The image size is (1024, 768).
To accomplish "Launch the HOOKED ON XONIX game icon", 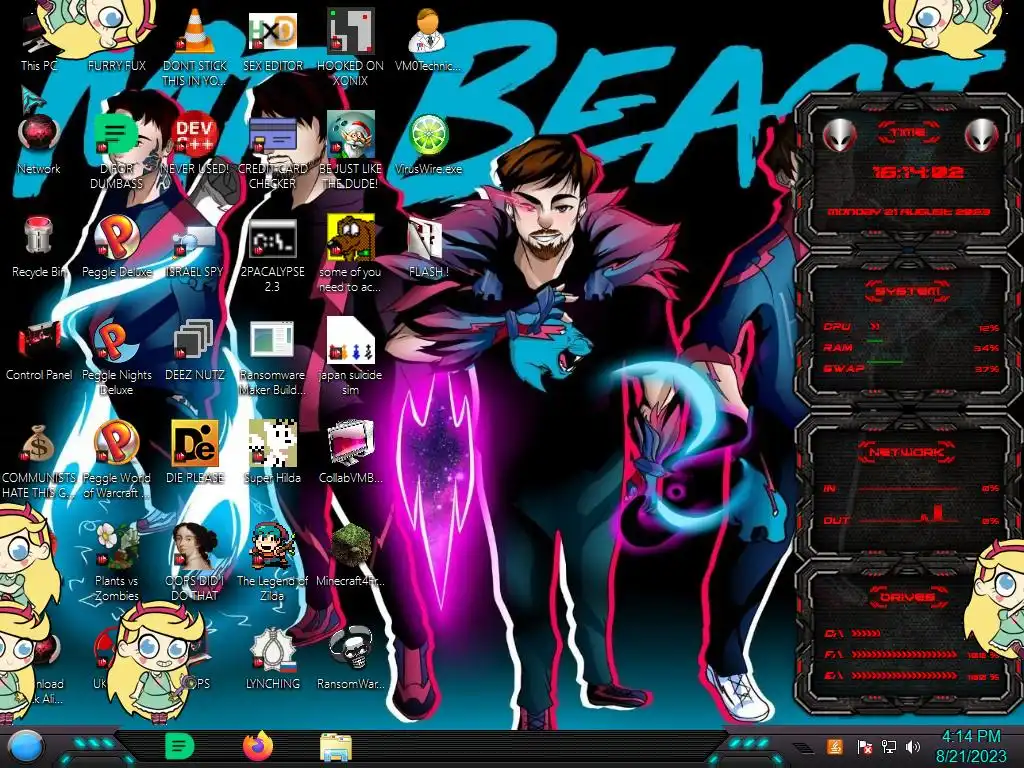I will pos(350,47).
